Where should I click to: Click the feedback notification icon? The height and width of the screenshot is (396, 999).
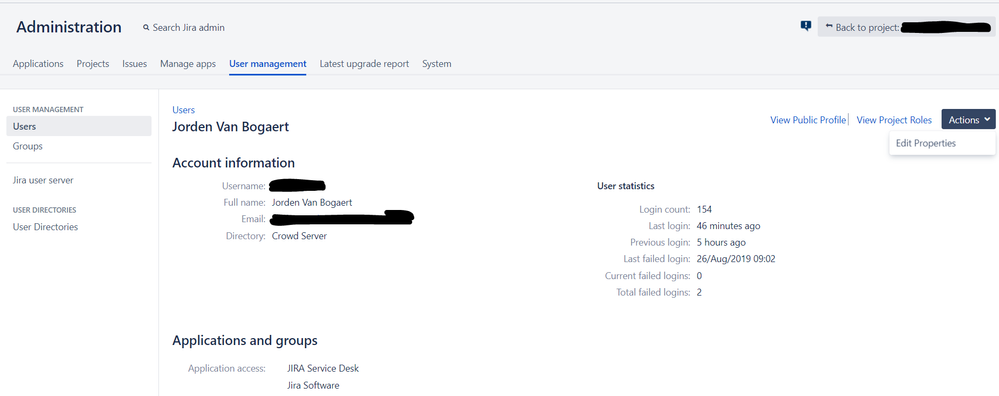805,26
